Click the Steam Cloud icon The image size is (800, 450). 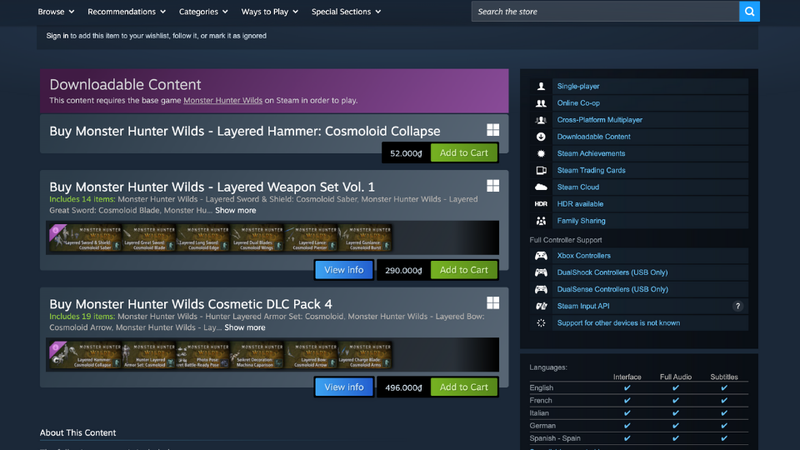pos(541,187)
